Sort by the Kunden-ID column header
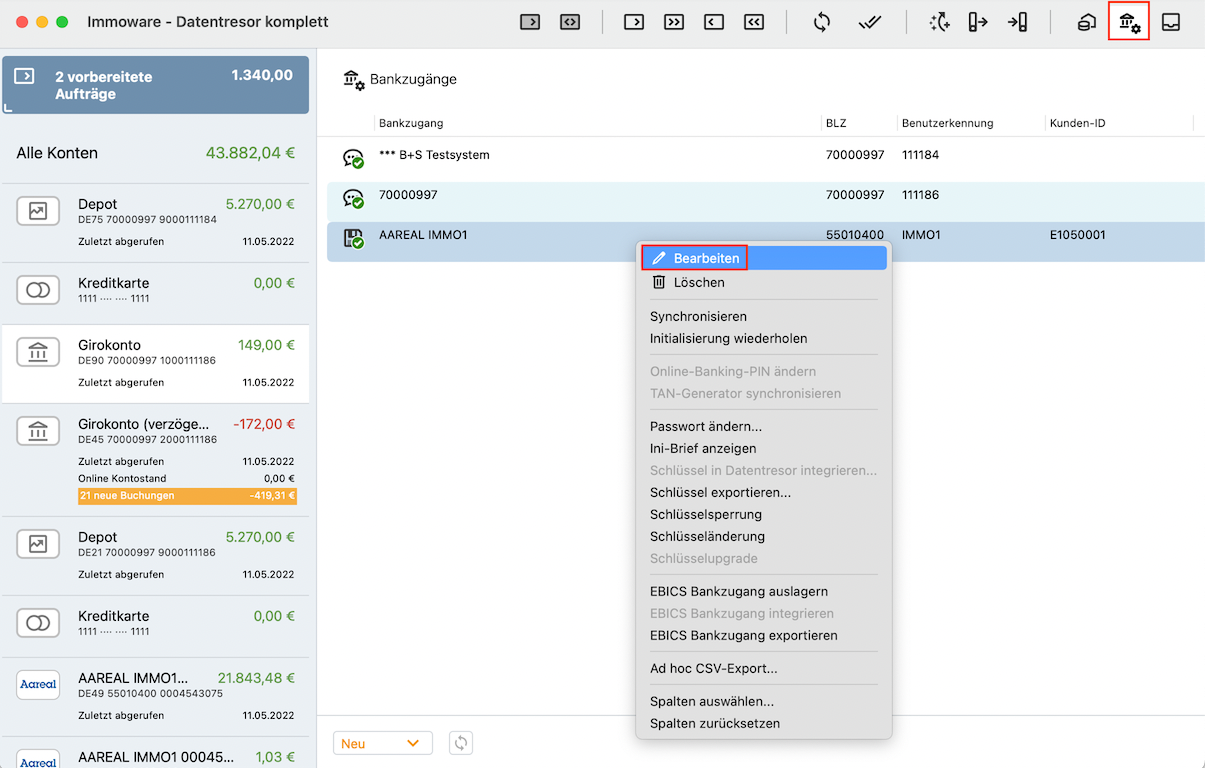Image resolution: width=1205 pixels, height=768 pixels. coord(1119,123)
